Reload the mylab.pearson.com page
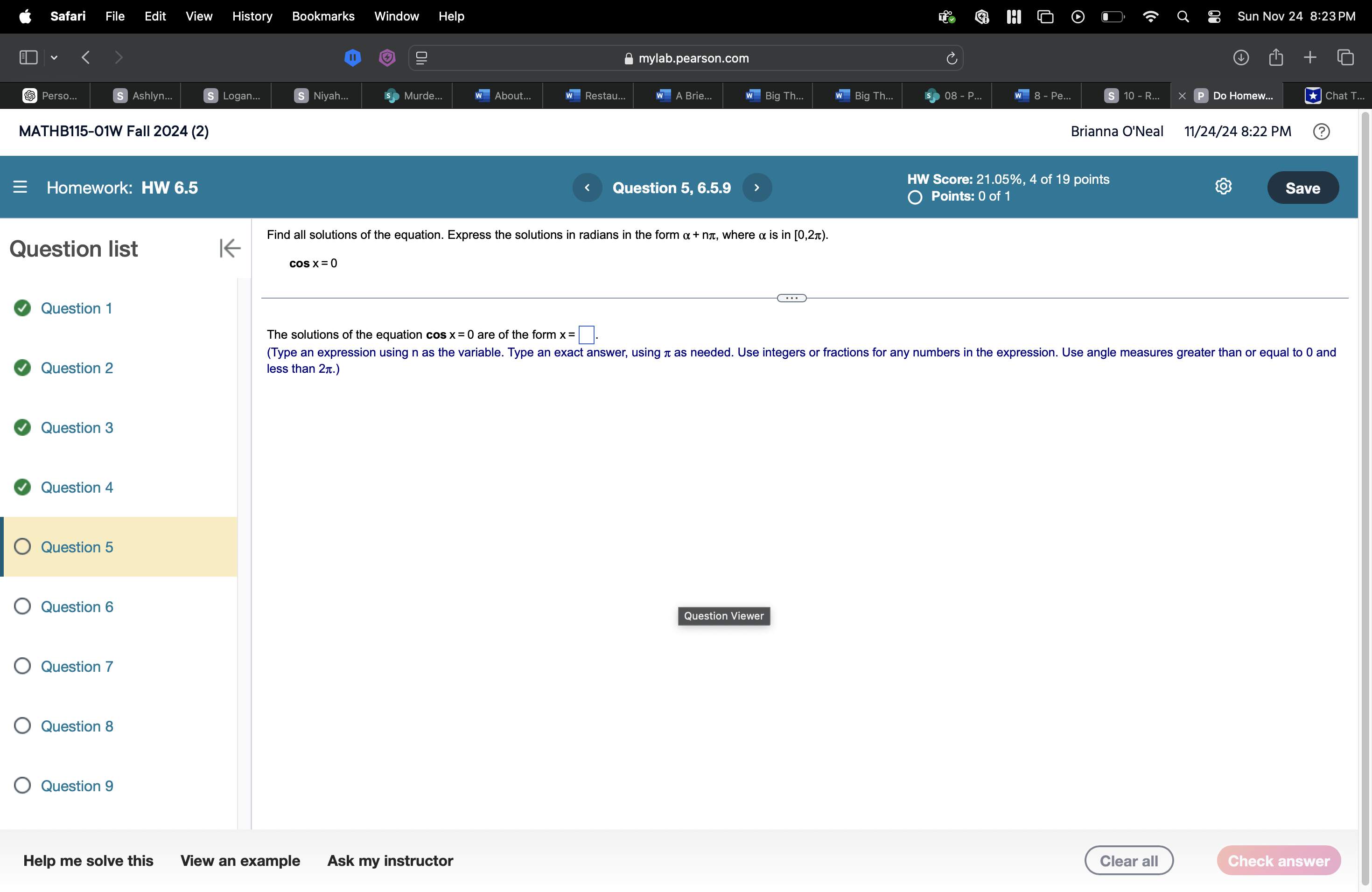 click(x=951, y=58)
